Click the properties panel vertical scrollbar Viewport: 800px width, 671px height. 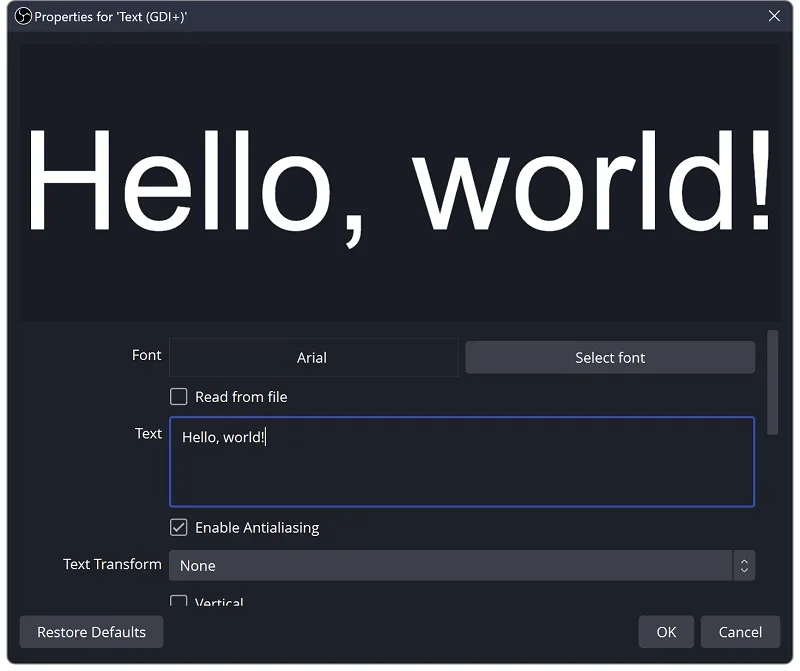(772, 382)
